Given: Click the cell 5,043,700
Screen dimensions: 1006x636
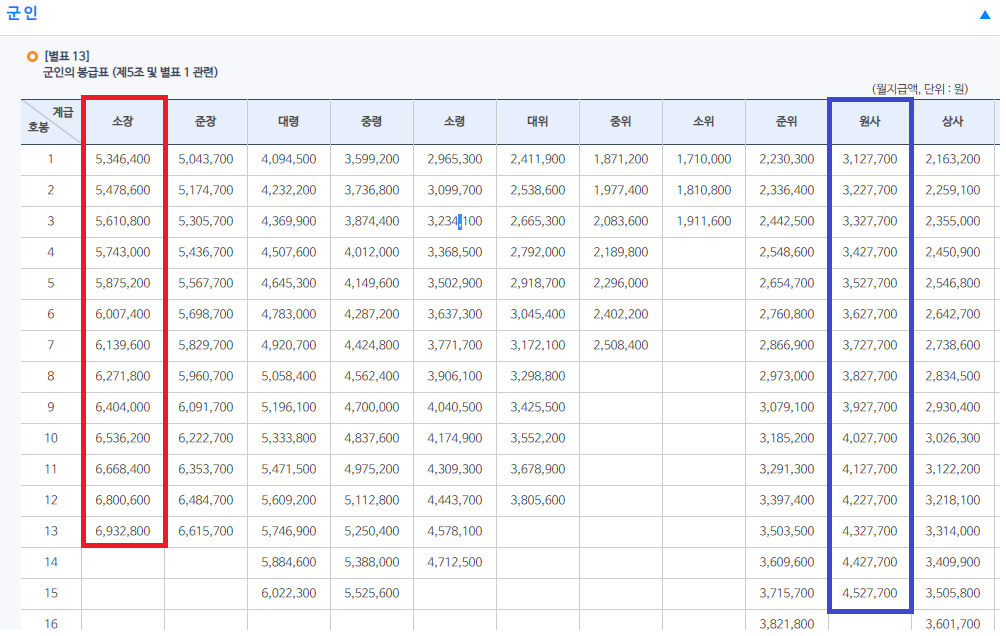Looking at the screenshot, I should point(206,159).
